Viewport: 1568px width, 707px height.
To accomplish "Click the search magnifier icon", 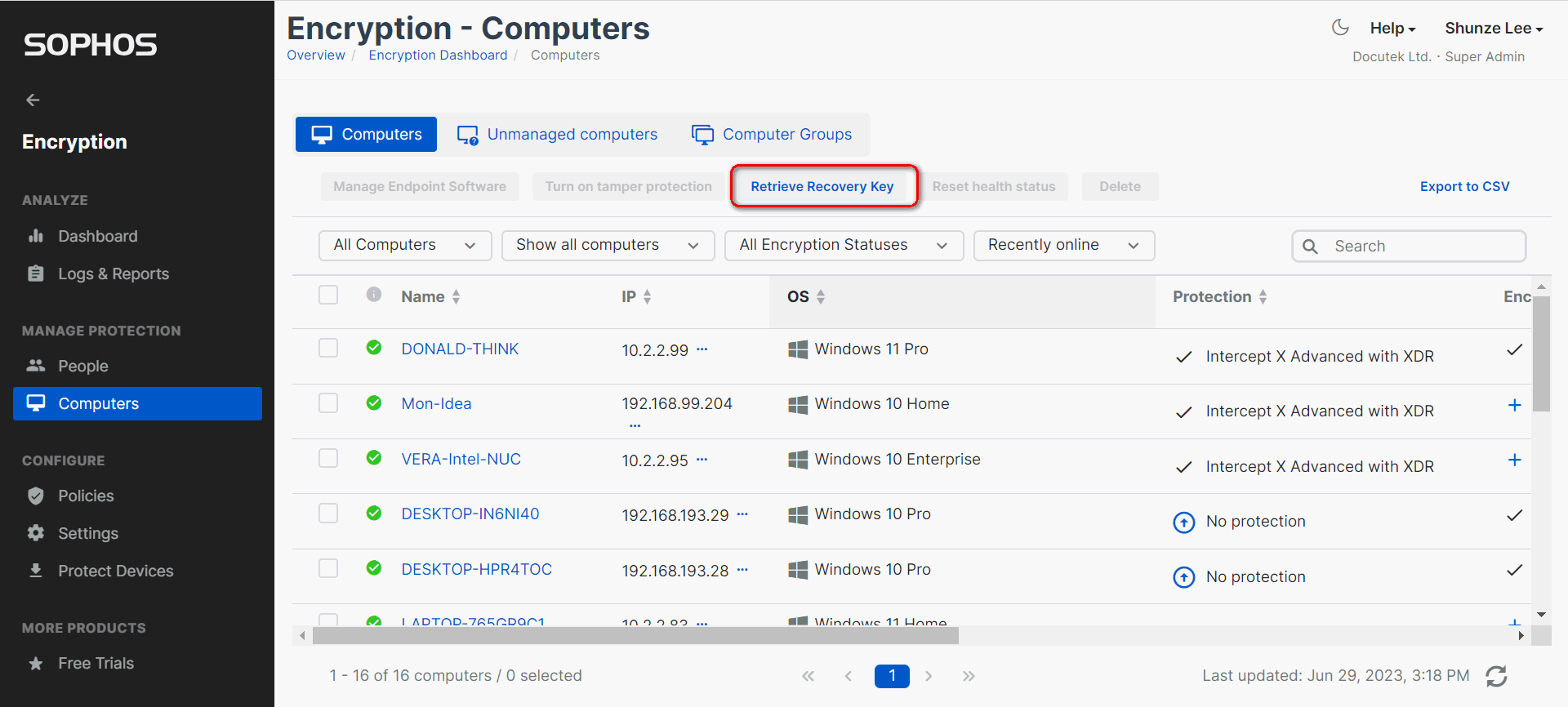I will [x=1310, y=247].
